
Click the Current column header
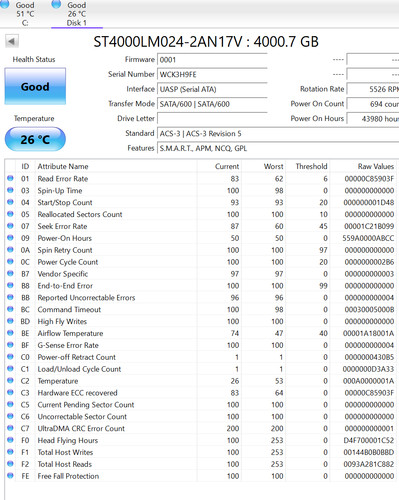227,166
